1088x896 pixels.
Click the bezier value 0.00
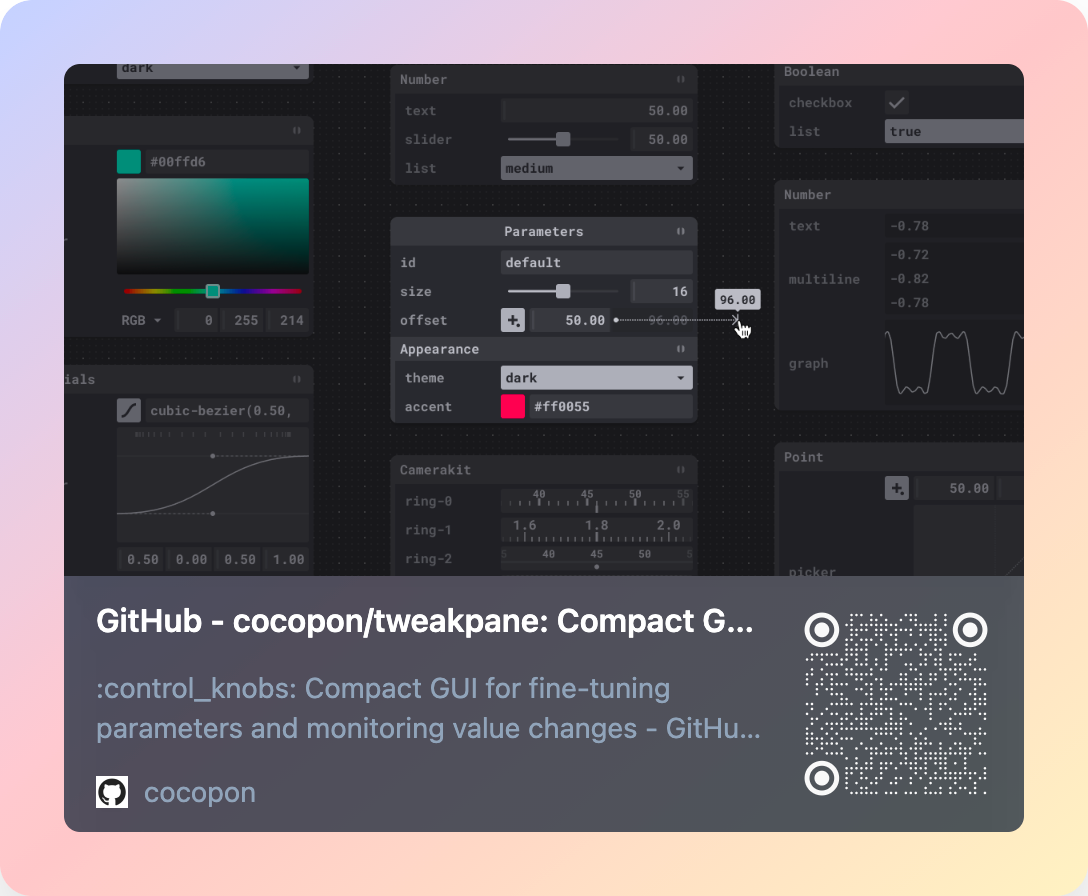point(189,559)
